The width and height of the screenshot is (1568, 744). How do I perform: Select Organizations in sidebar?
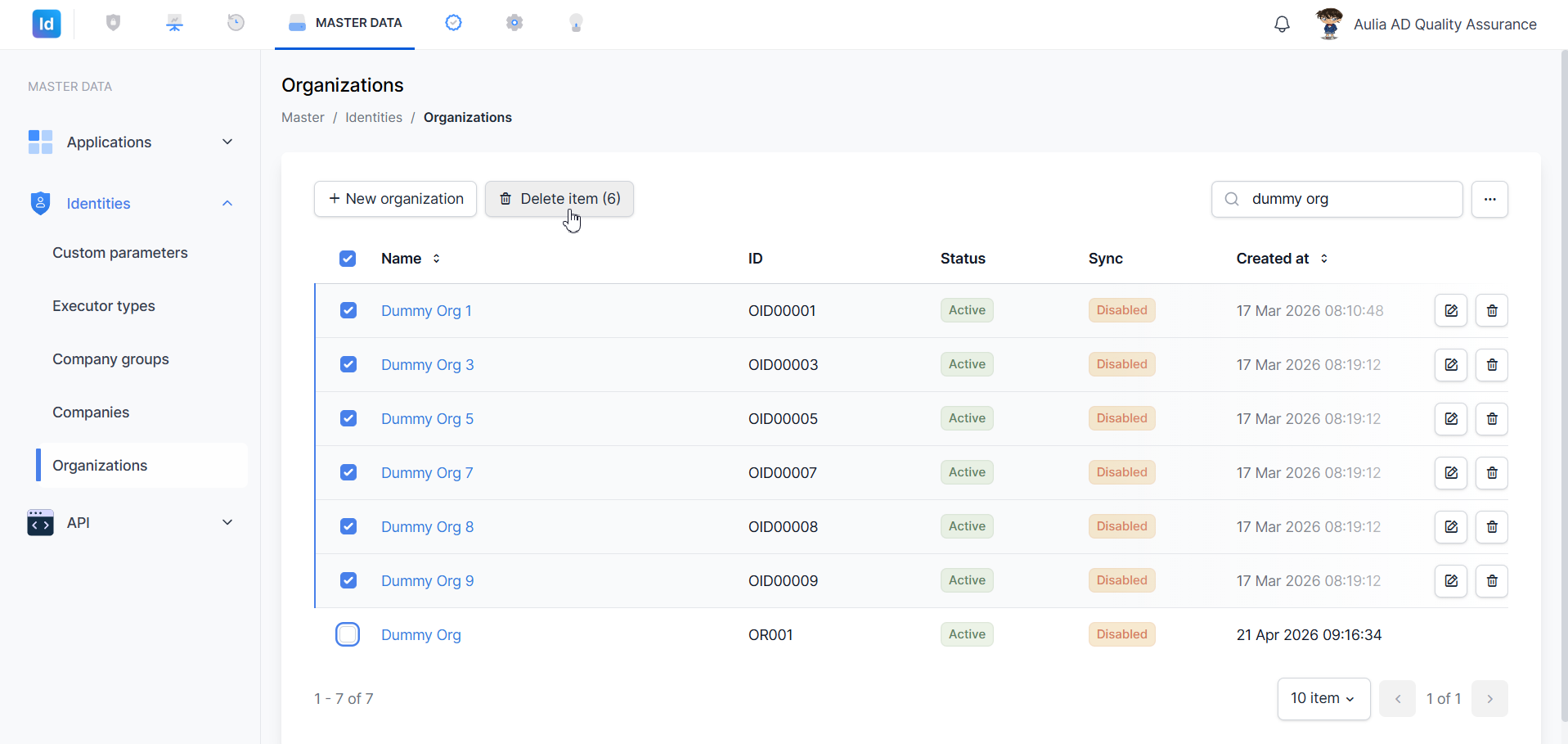pyautogui.click(x=142, y=466)
